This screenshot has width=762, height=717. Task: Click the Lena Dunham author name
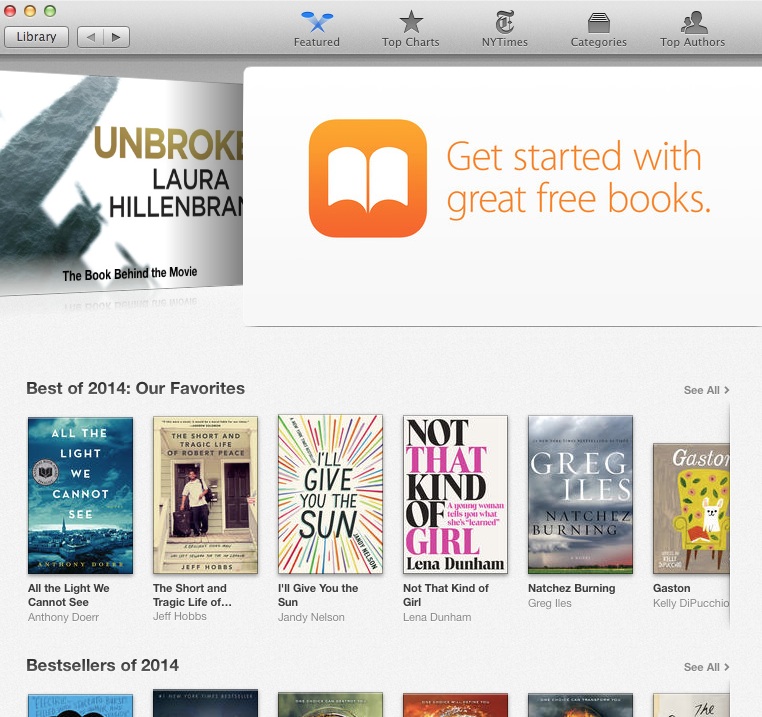tap(437, 617)
